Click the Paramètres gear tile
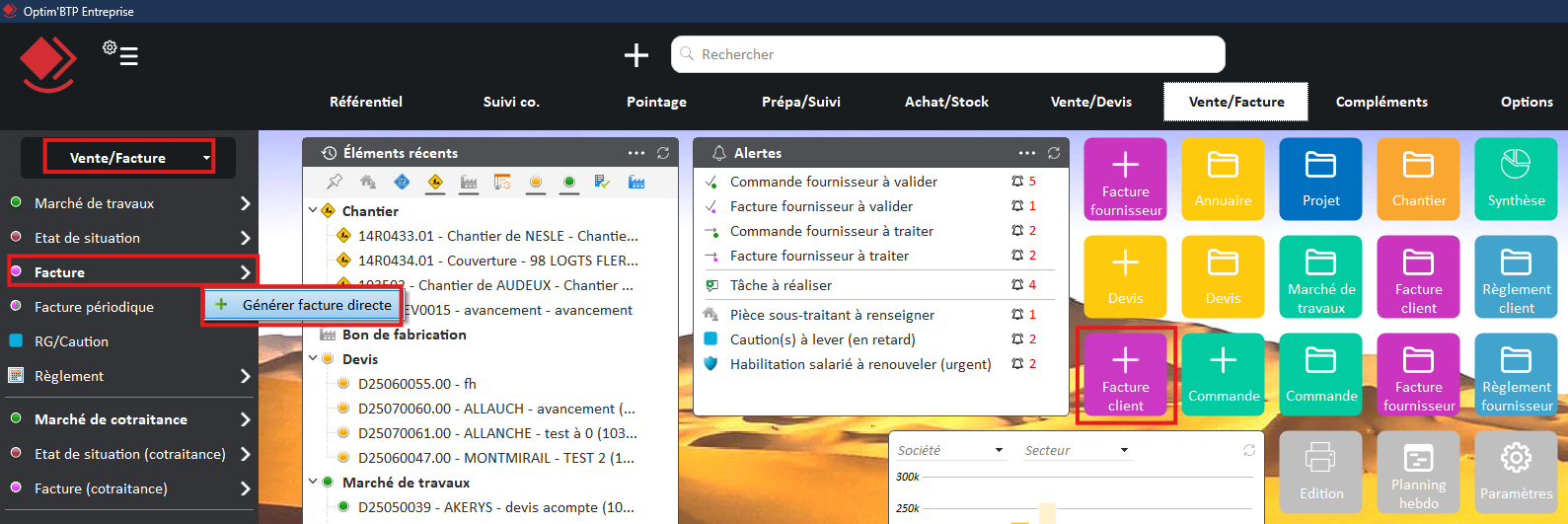 (1516, 472)
